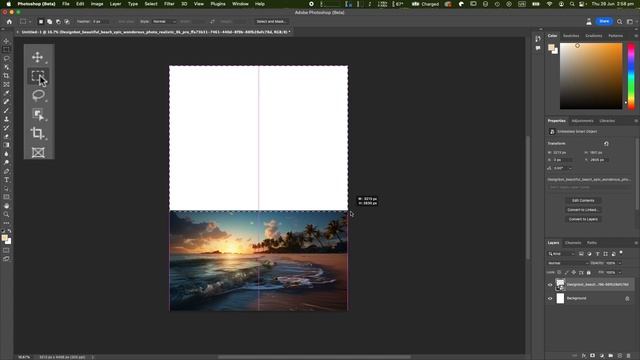Viewport: 640px width, 360px height.
Task: Hide the Designbot beach smart object layer
Action: (x=550, y=285)
